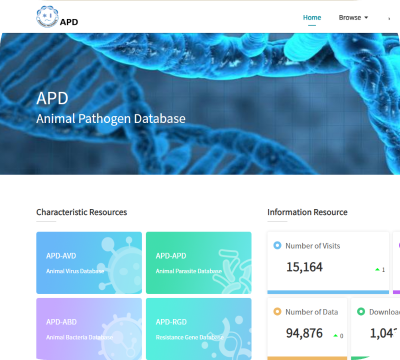The width and height of the screenshot is (400, 360).
Task: Click the Number of Visits statistics card
Action: 328,263
